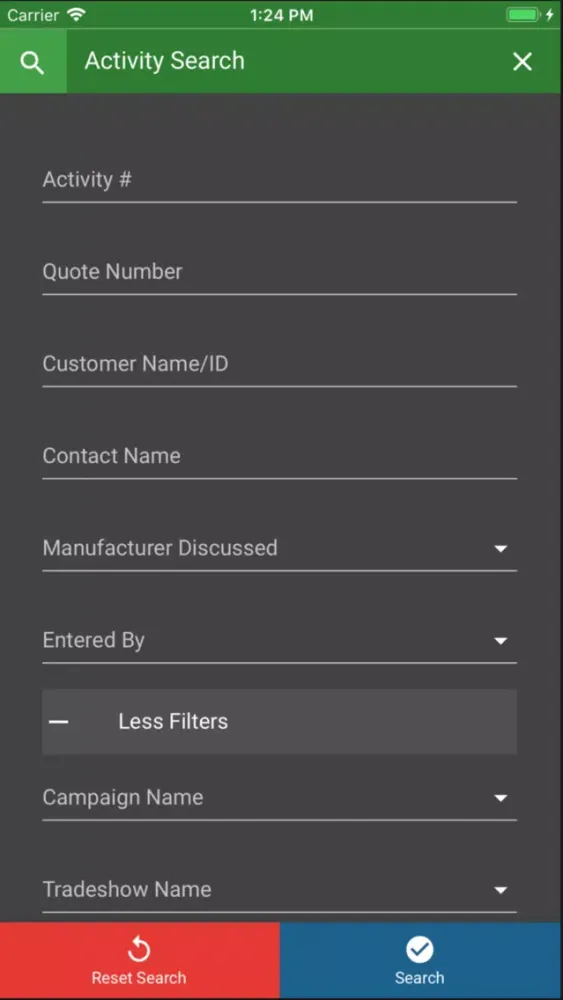This screenshot has width=563, height=1000.
Task: Select the Quote Number text field
Action: coord(279,272)
